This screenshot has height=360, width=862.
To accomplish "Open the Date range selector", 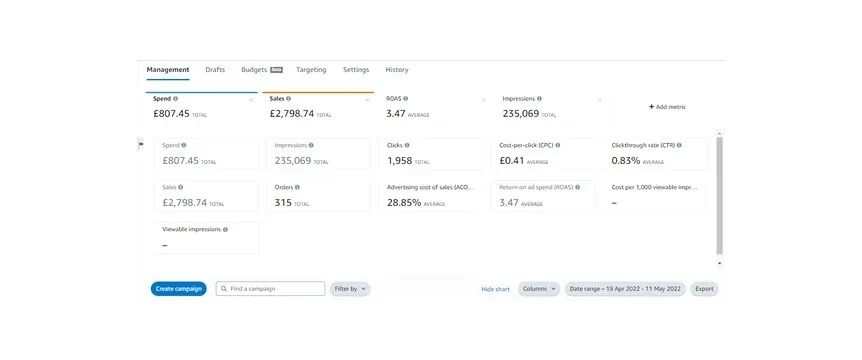I will [625, 289].
